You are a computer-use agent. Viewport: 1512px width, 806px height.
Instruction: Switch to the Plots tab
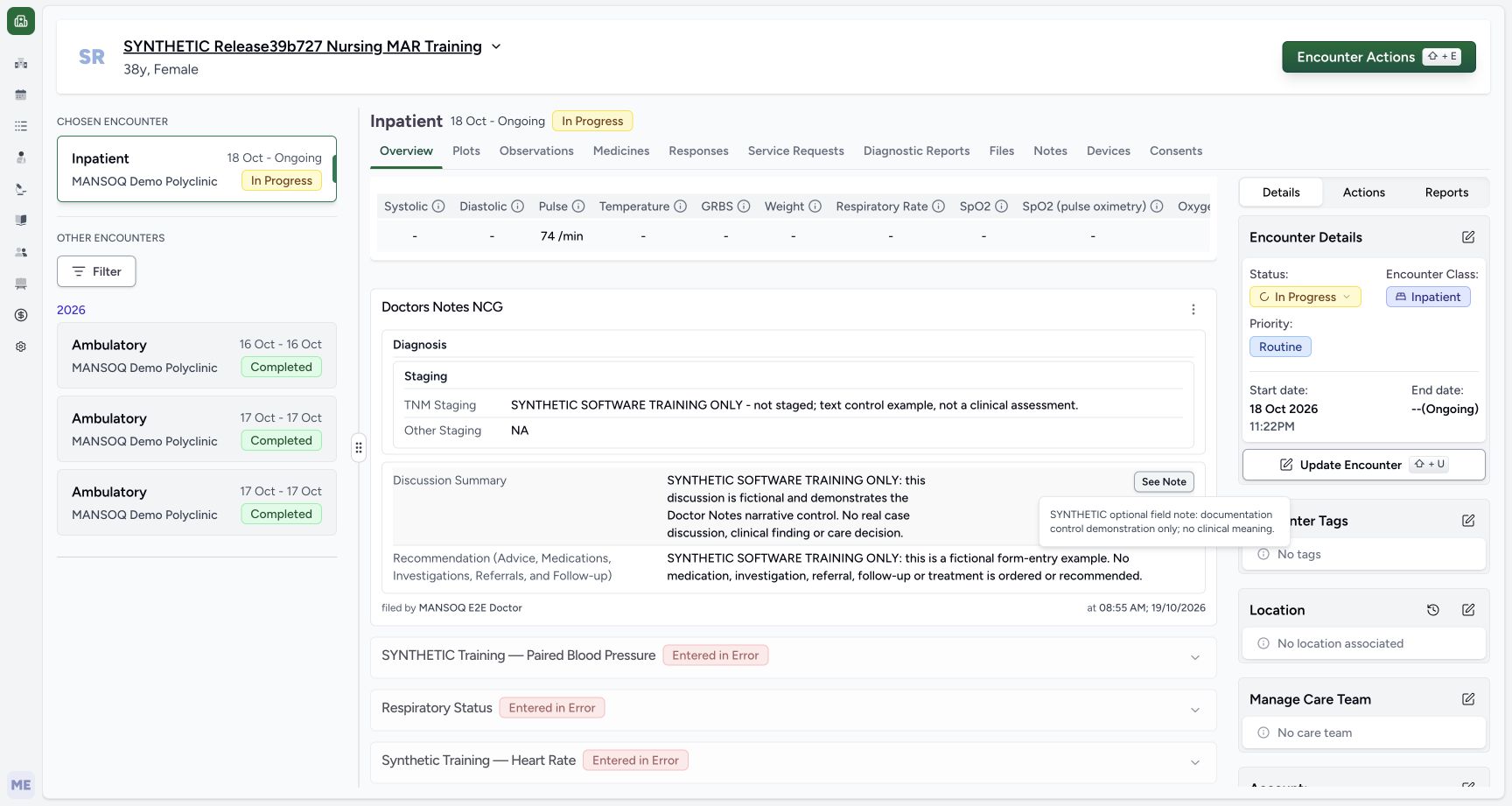(466, 151)
